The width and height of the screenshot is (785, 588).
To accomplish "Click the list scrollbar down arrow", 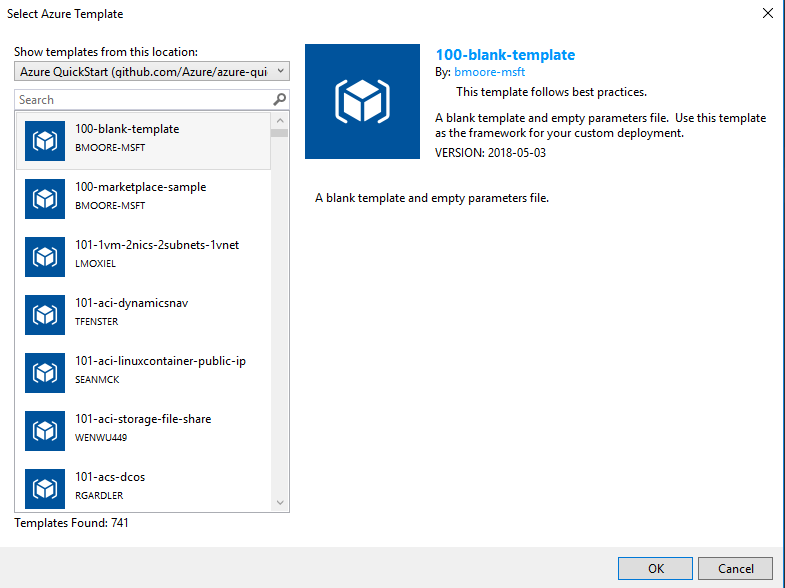I will [x=280, y=502].
